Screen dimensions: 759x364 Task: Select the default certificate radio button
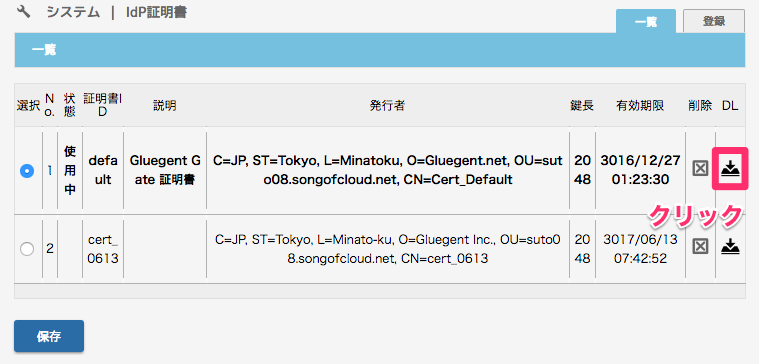click(27, 171)
